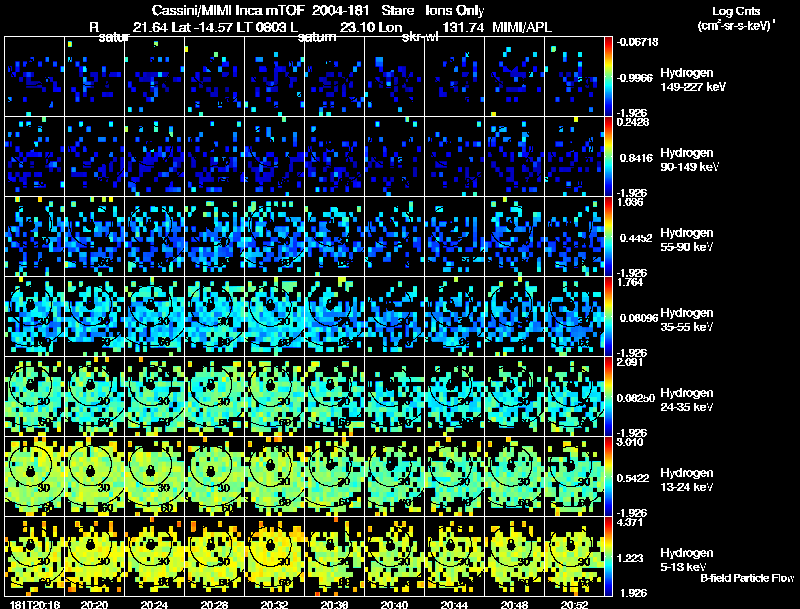The height and width of the screenshot is (609, 800).
Task: Select the 149-227 keV image panel at 20:40
Action: (394, 76)
